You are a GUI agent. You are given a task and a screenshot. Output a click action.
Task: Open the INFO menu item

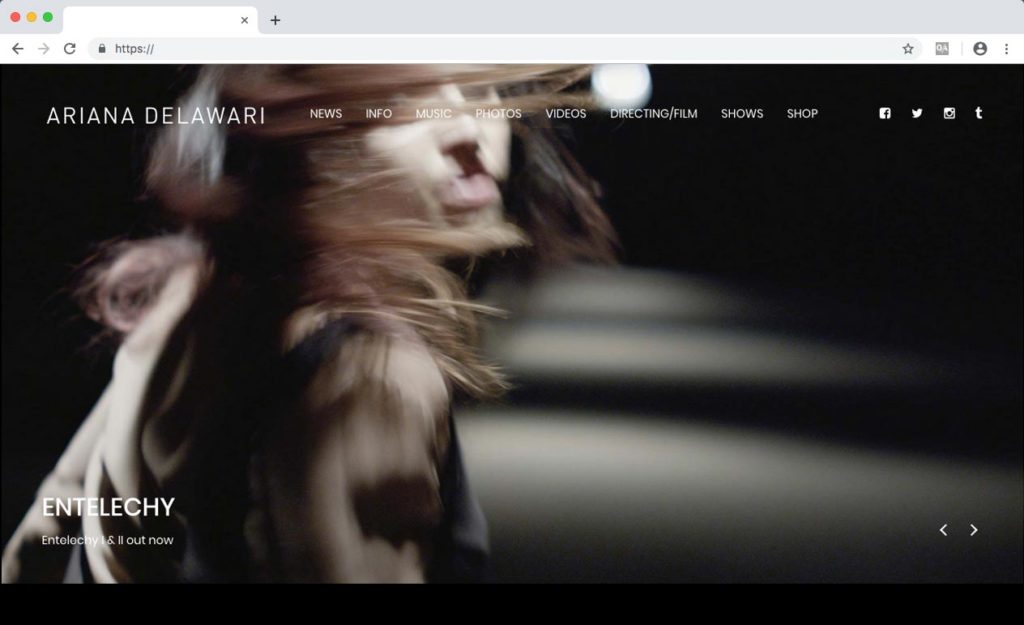(x=379, y=114)
